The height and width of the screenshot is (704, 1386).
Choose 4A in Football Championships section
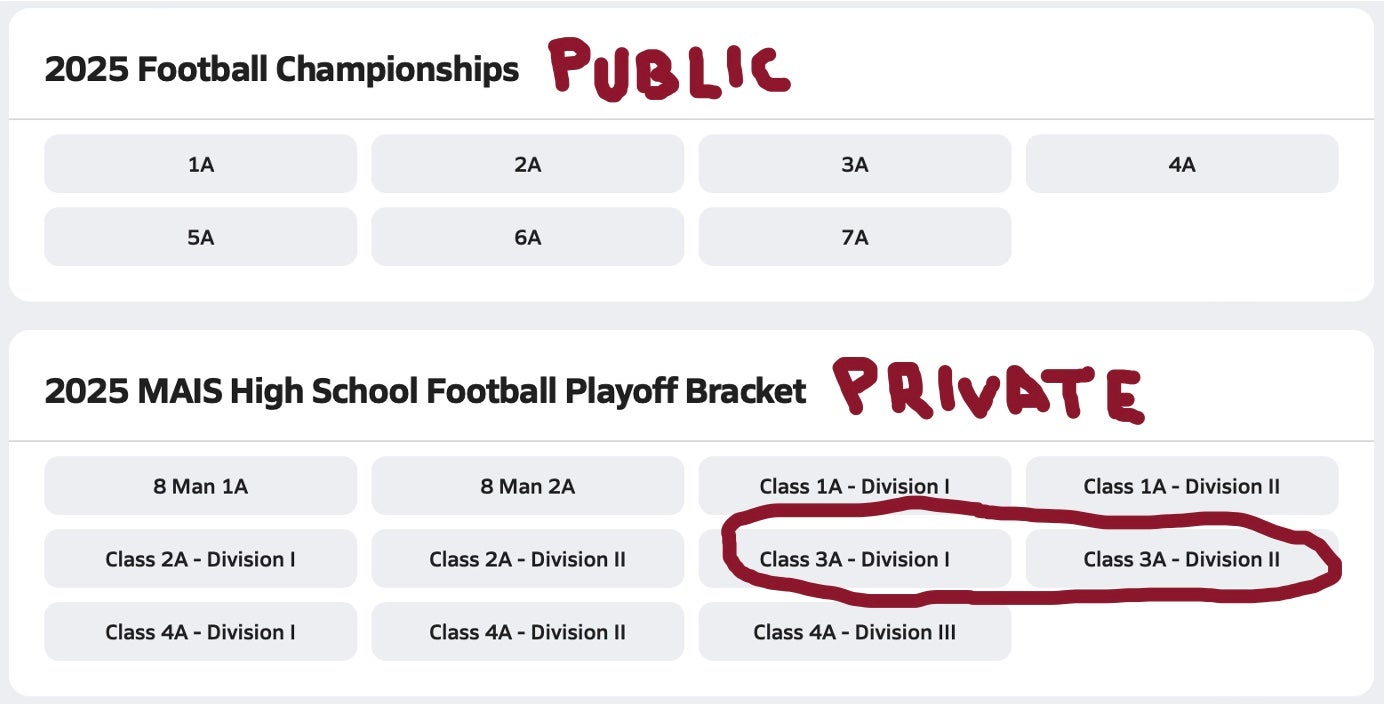[x=1181, y=164]
